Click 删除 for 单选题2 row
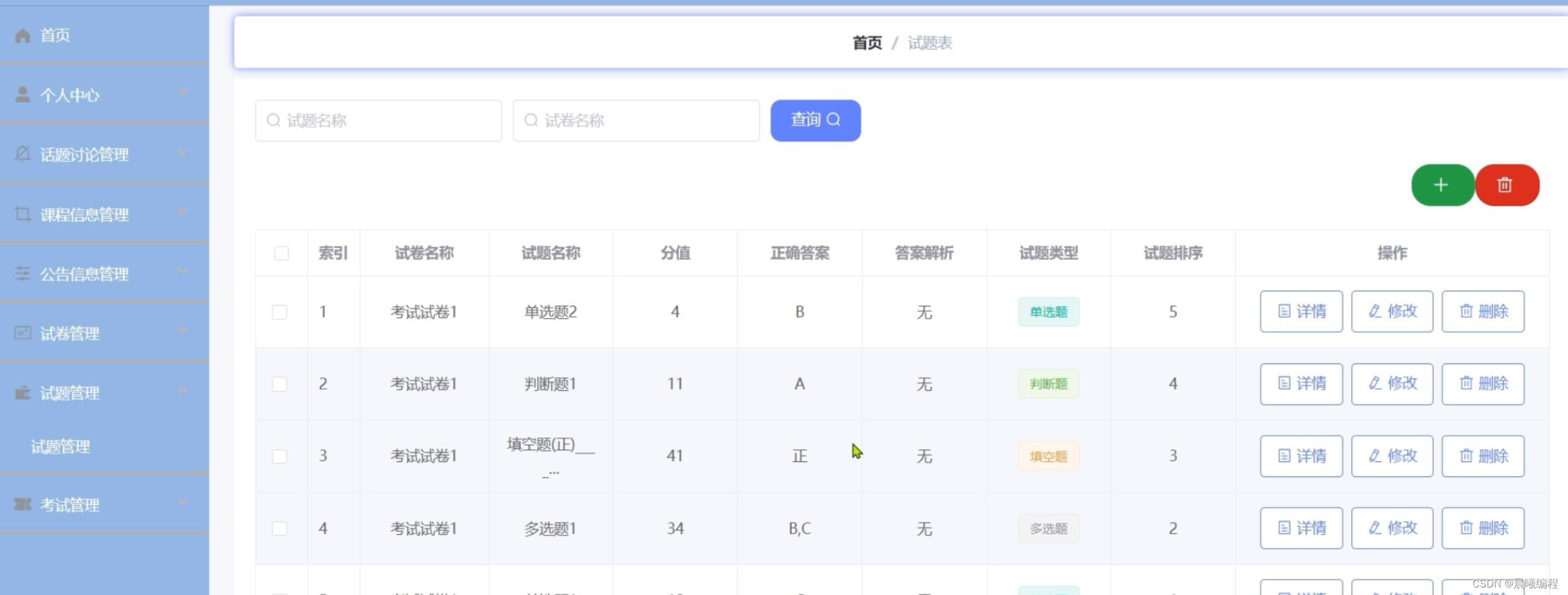Image resolution: width=1568 pixels, height=595 pixels. 1483,311
